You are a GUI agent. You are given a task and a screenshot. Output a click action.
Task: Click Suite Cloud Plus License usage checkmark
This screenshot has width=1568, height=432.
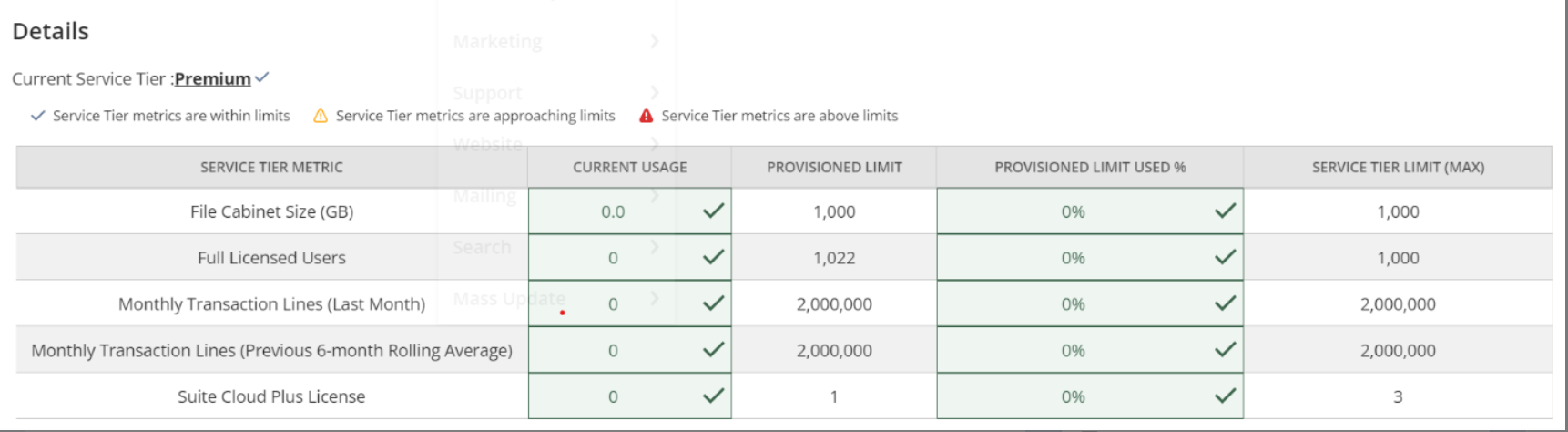(x=713, y=396)
